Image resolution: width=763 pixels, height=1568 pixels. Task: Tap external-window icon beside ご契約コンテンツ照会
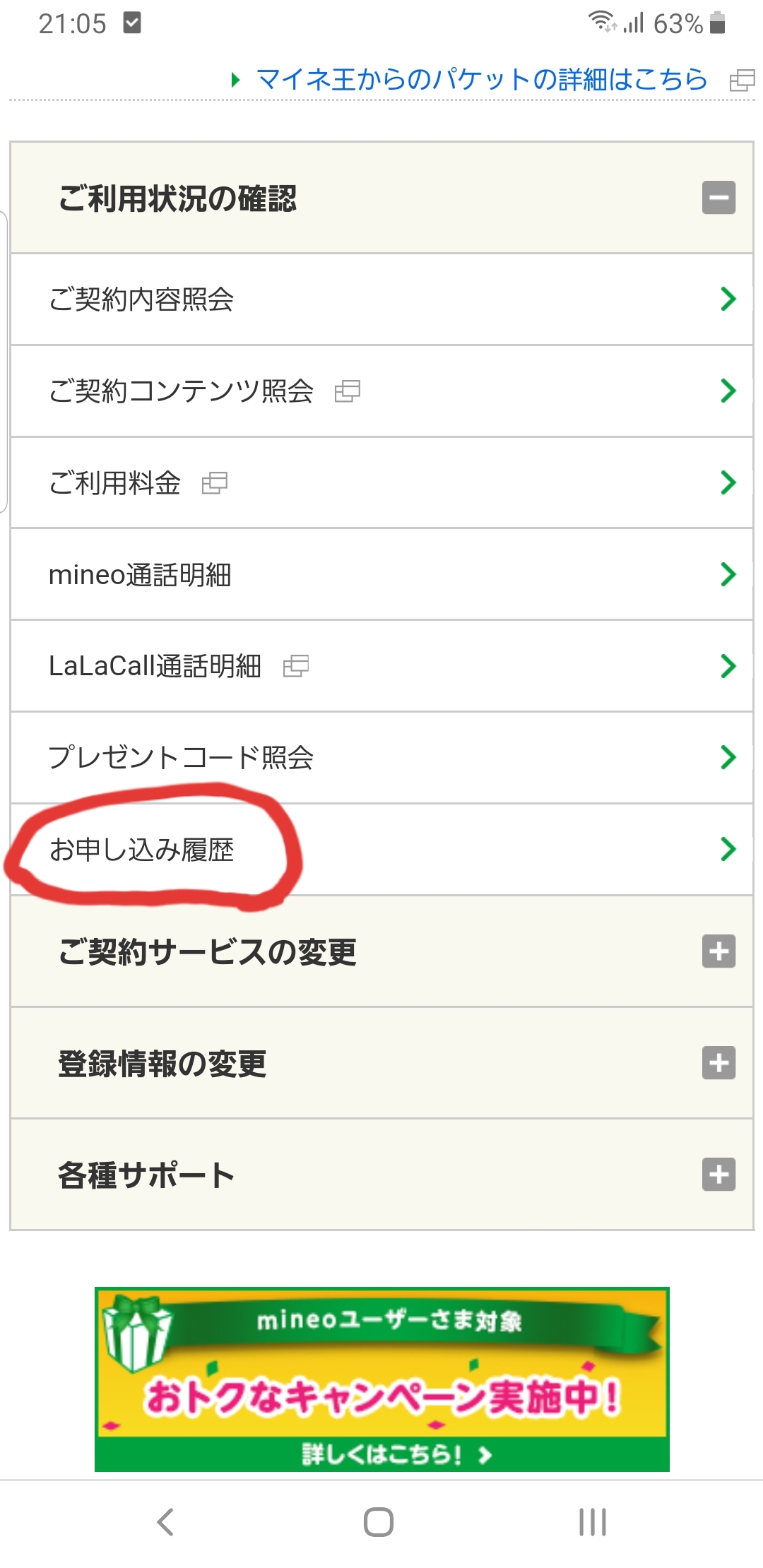tap(347, 391)
